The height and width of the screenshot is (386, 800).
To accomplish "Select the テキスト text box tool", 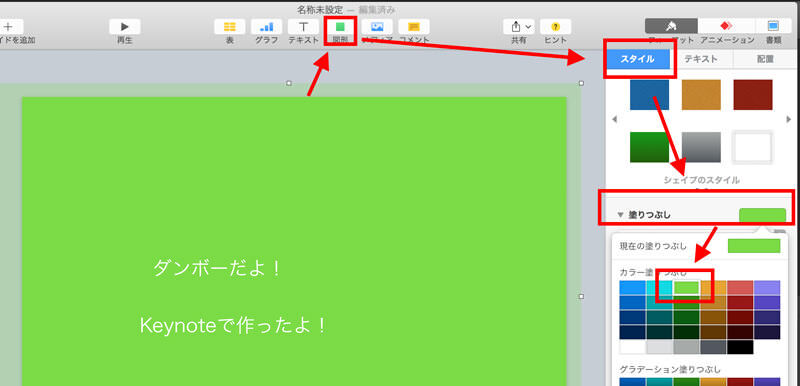I will [303, 27].
